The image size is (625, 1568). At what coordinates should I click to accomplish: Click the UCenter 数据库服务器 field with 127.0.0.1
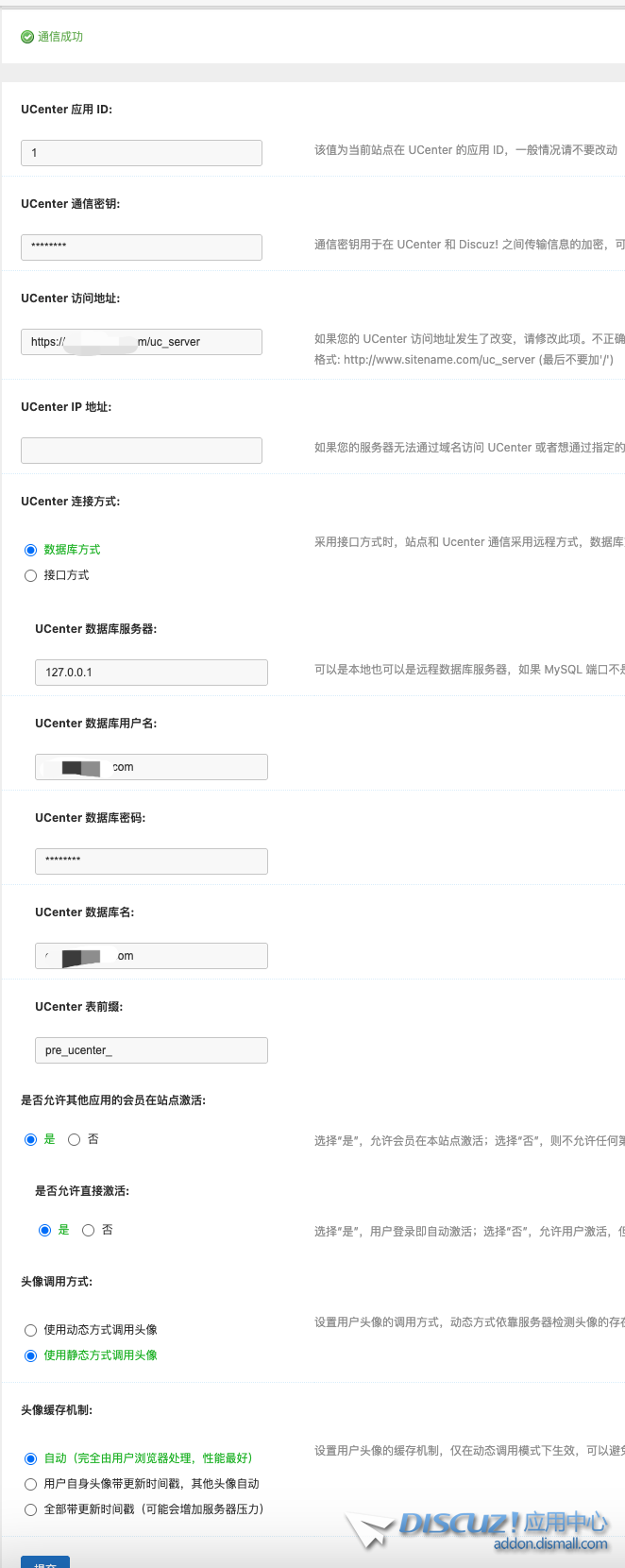tap(151, 673)
